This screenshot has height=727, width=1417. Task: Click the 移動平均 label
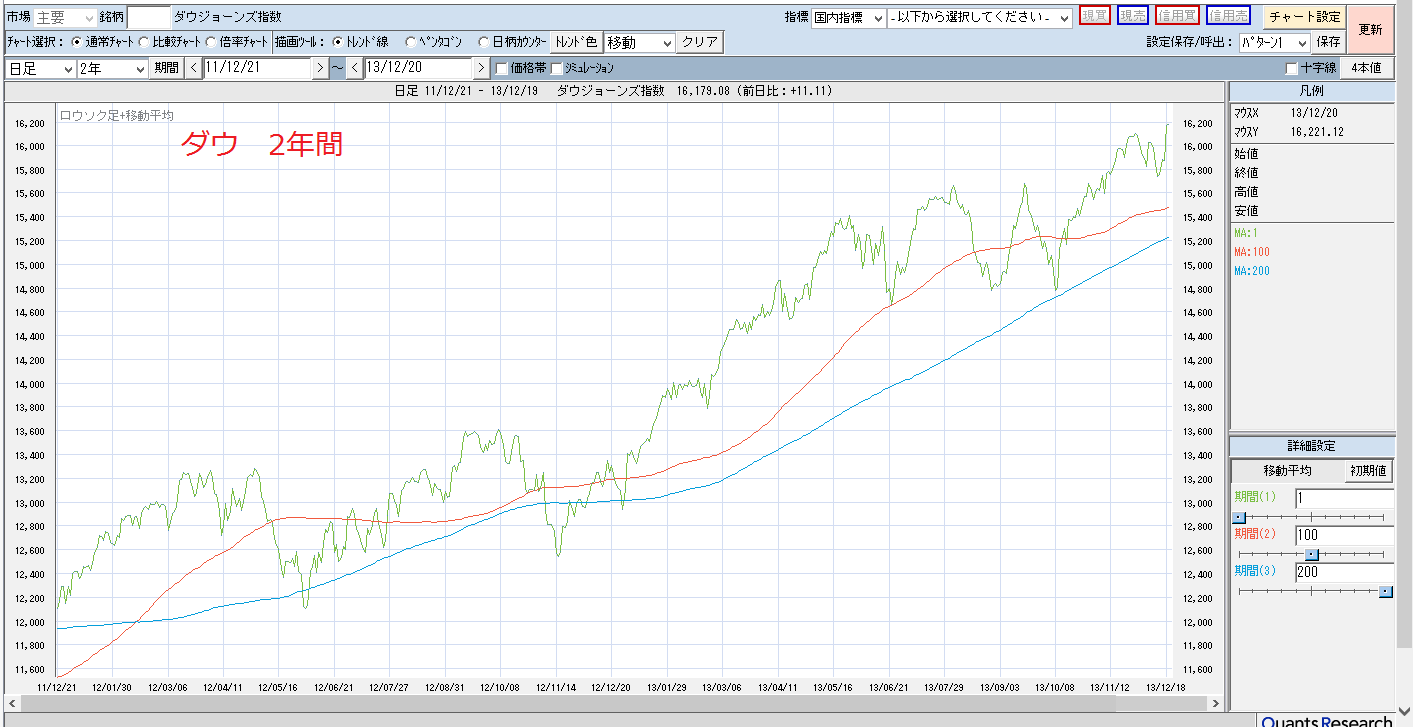[1286, 471]
